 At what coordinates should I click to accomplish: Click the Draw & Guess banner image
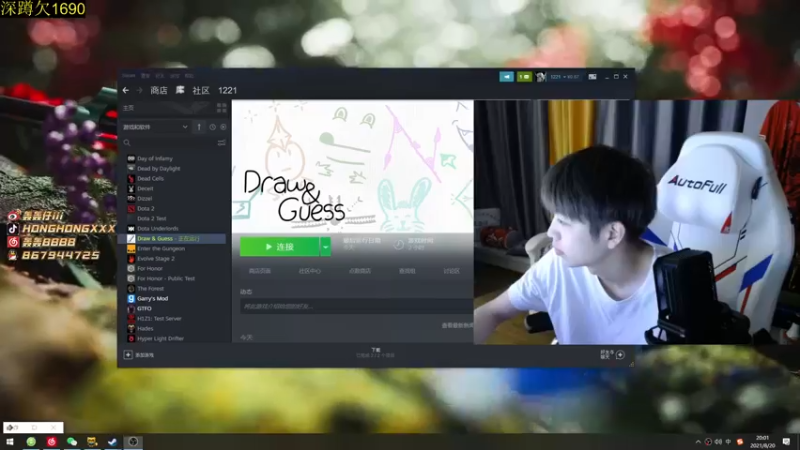pyautogui.click(x=353, y=166)
